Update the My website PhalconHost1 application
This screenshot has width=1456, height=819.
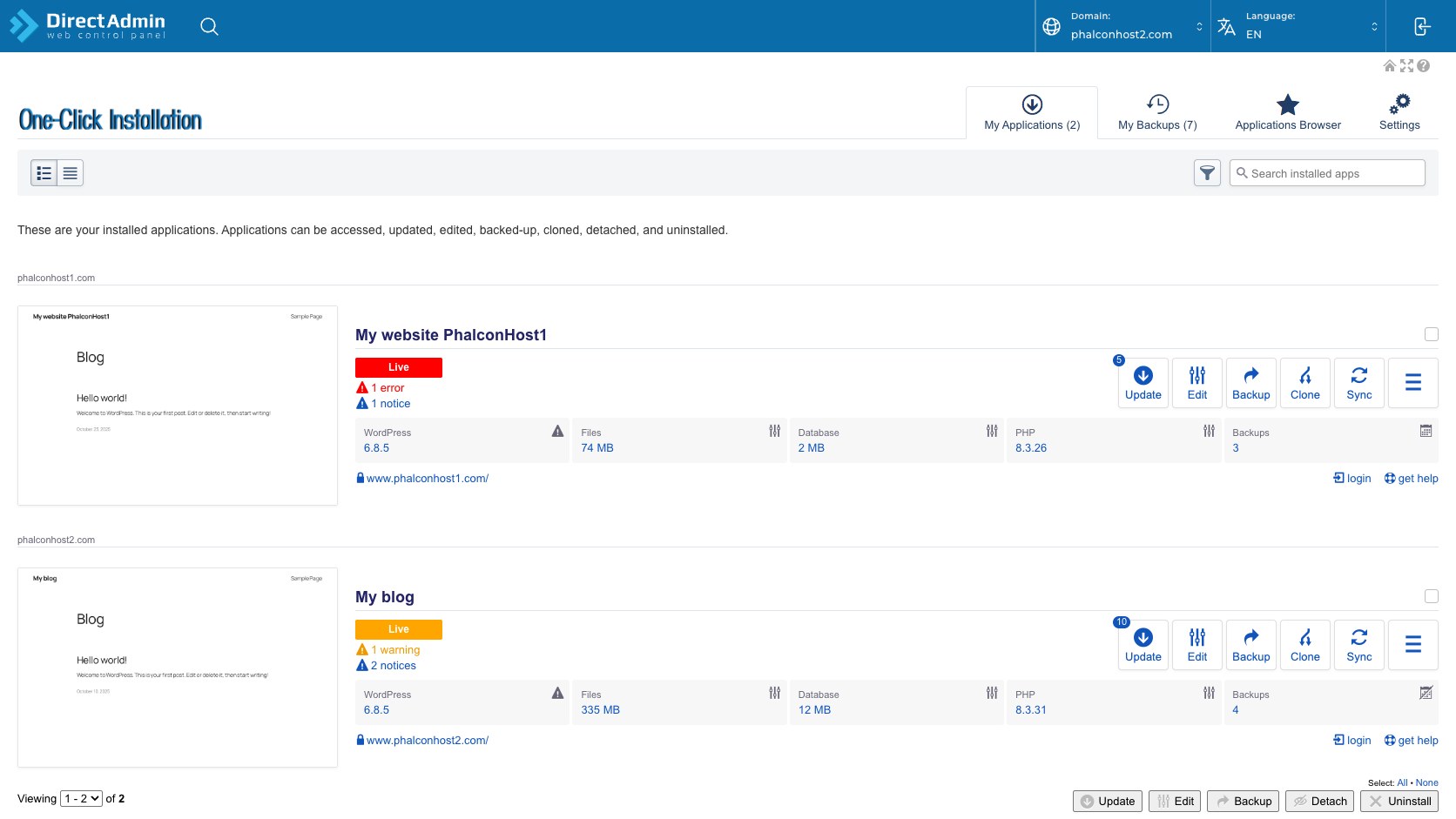[1143, 383]
